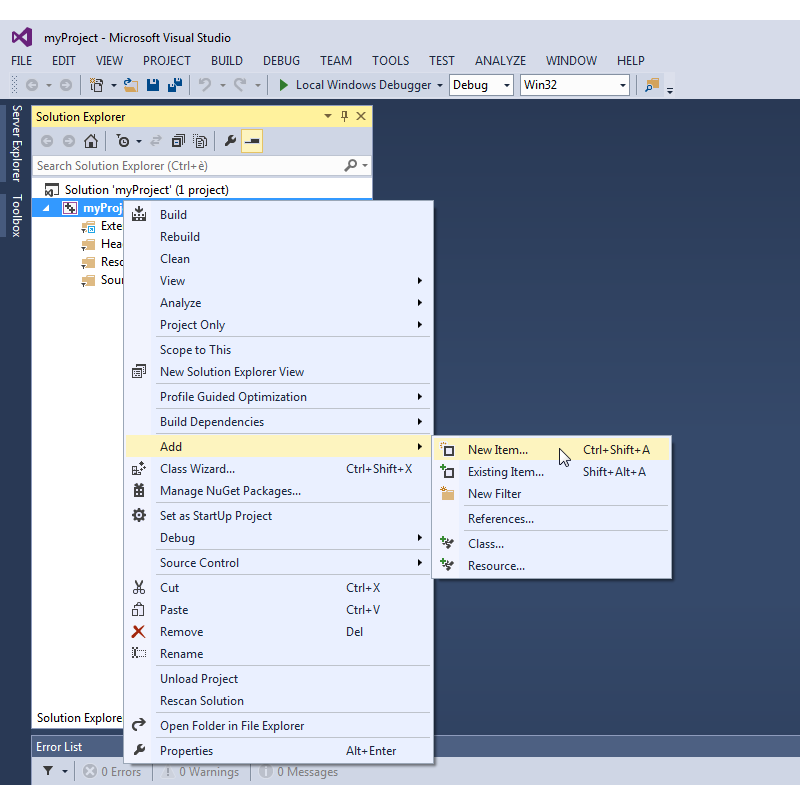
Task: Open the BUILD menu
Action: point(226,61)
